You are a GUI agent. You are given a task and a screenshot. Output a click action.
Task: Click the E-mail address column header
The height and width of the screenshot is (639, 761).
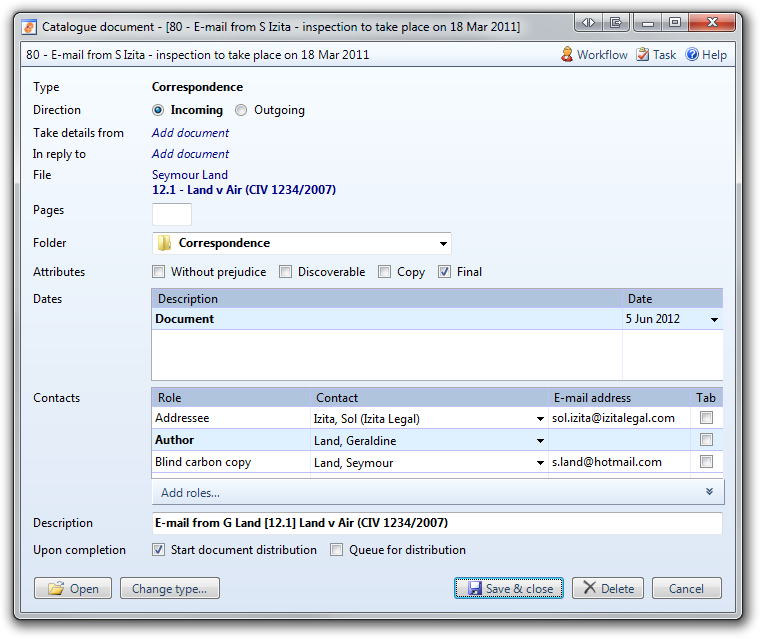[x=619, y=398]
